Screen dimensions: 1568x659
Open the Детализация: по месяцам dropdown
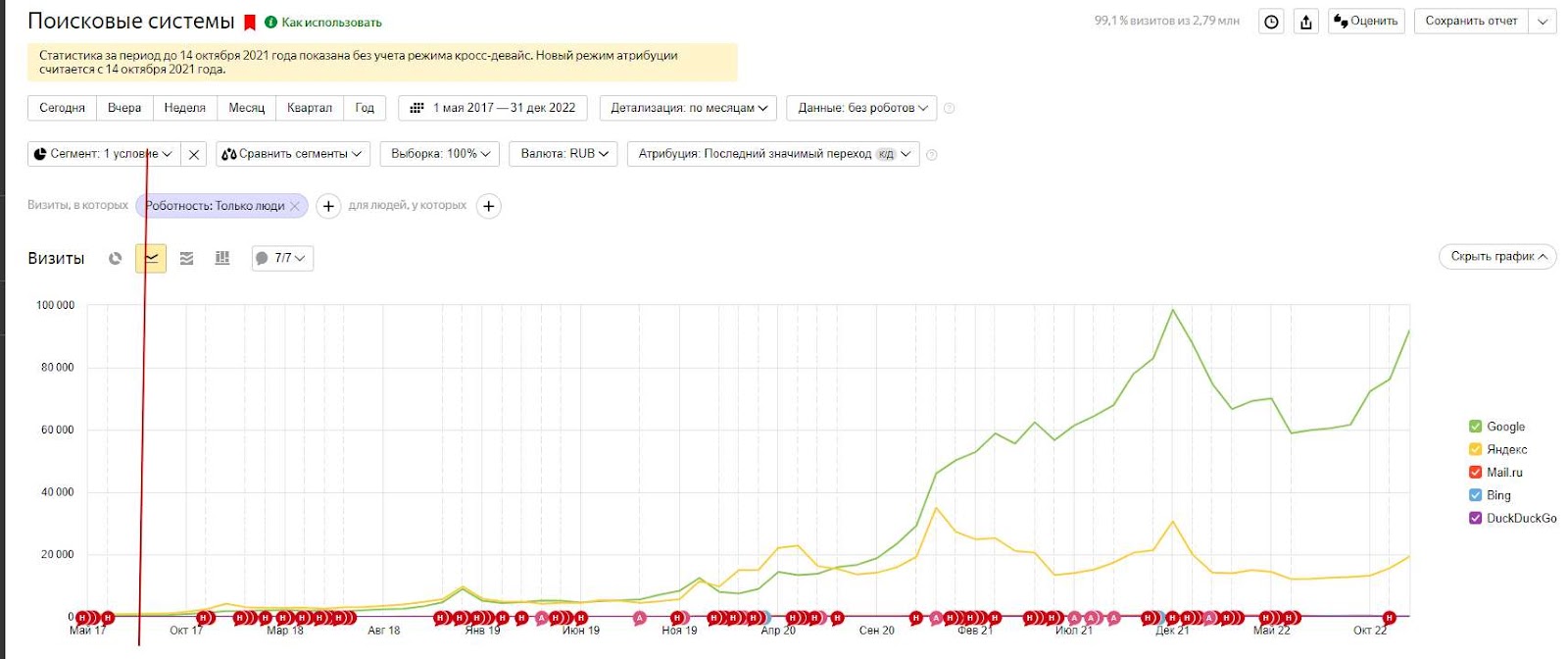689,108
